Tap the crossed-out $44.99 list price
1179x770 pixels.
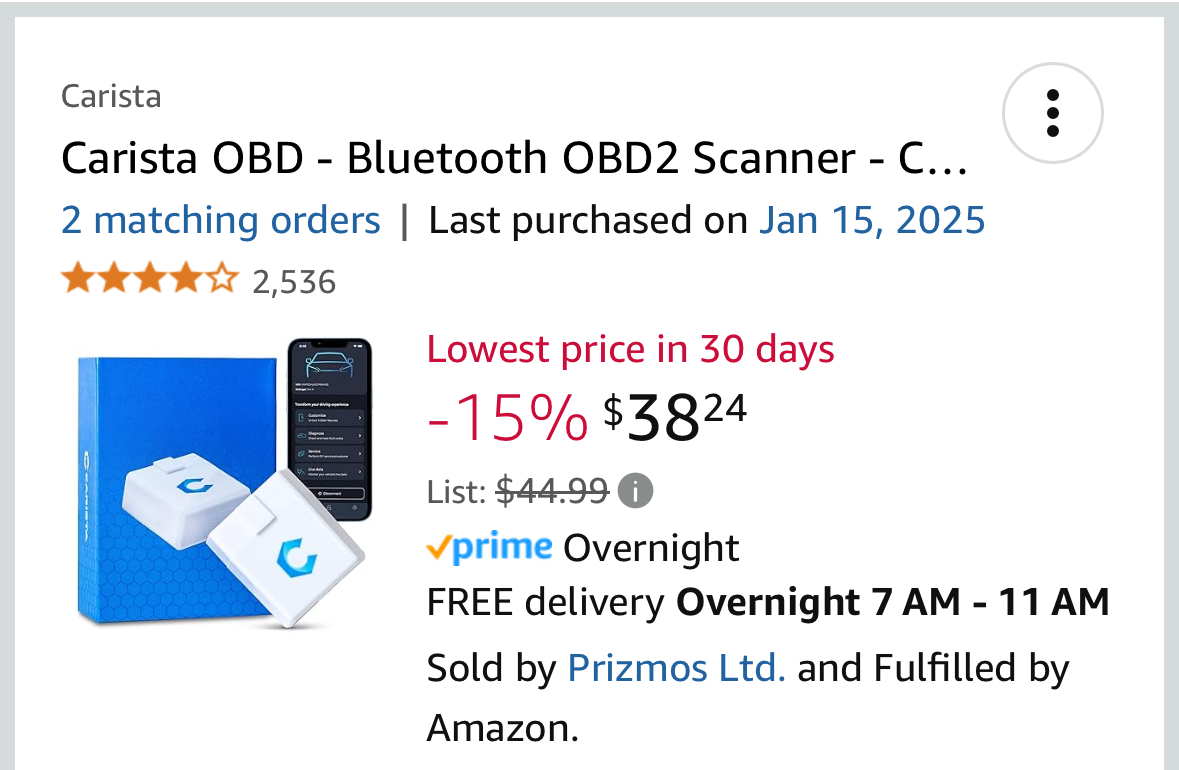(552, 491)
